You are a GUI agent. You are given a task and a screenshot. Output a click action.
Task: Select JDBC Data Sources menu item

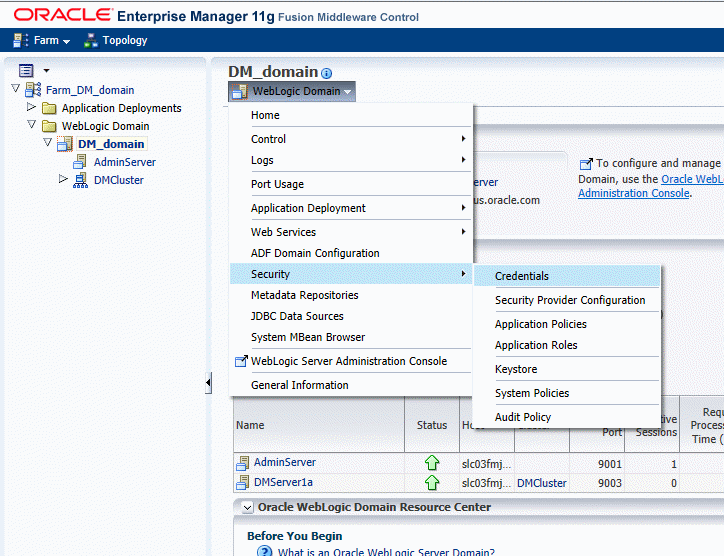point(351,316)
